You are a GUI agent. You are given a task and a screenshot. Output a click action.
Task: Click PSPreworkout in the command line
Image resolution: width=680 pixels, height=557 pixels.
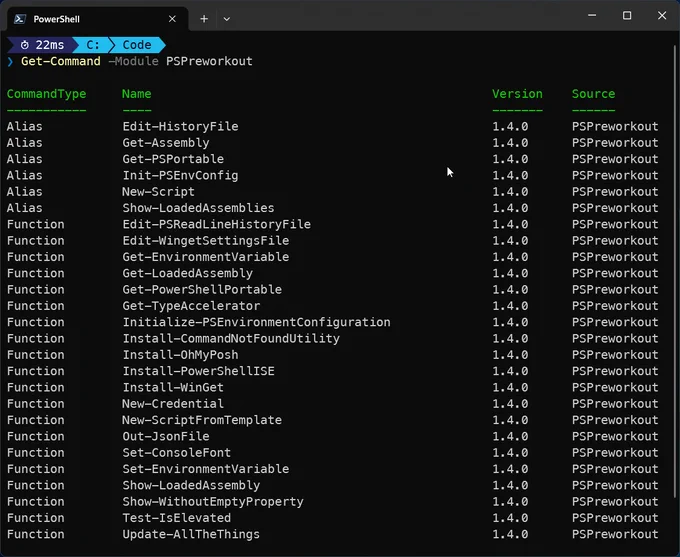(x=209, y=61)
